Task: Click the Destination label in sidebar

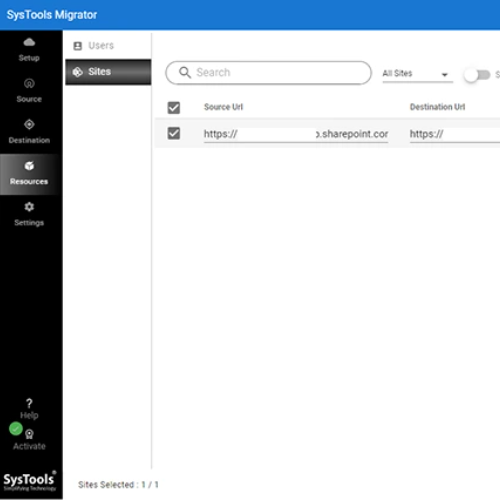Action: pyautogui.click(x=29, y=140)
